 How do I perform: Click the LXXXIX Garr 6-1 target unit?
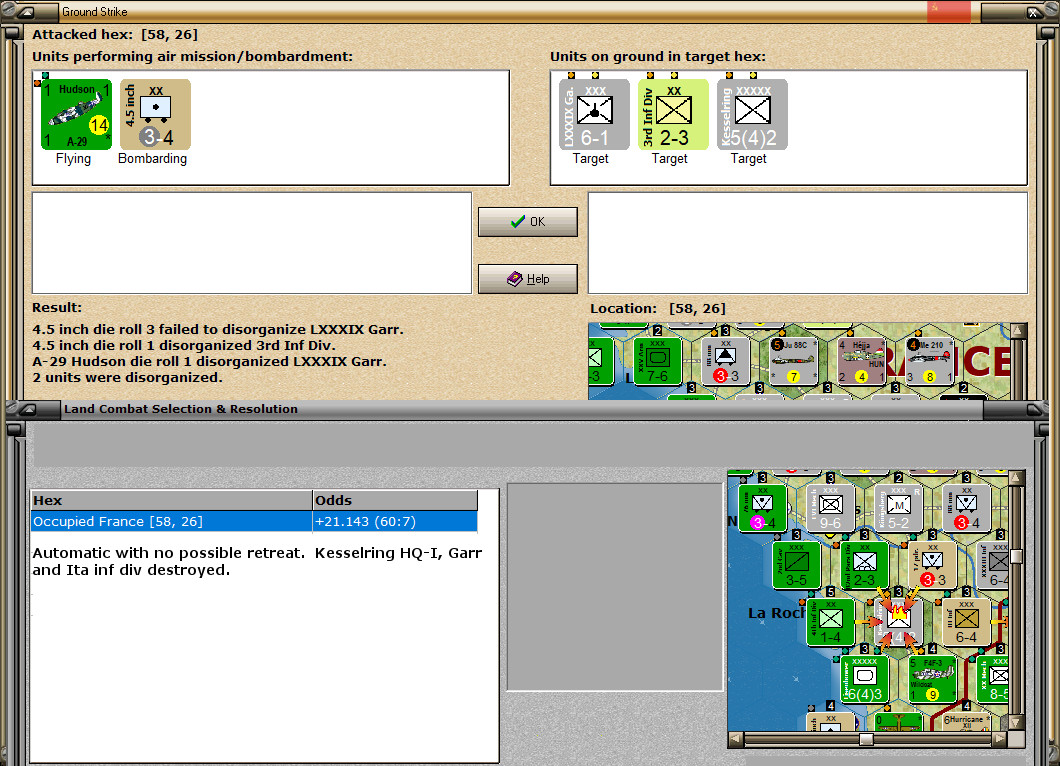(x=594, y=114)
